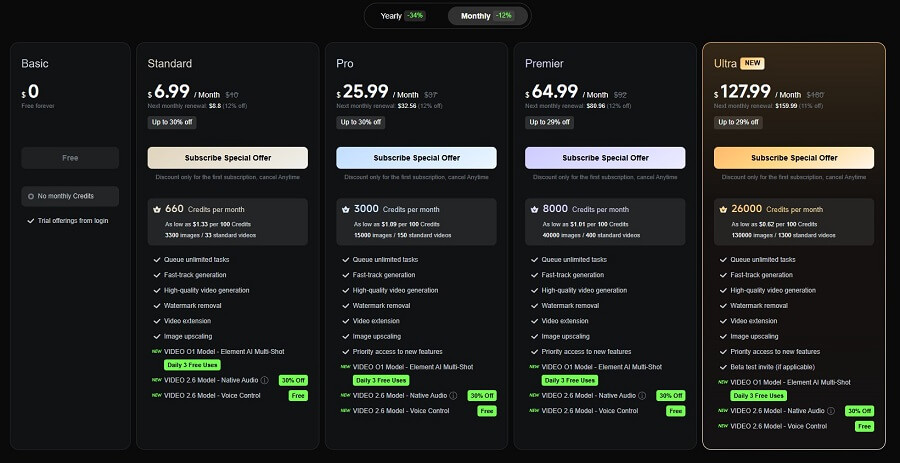Click the Free button on Basic plan
The height and width of the screenshot is (463, 900).
coord(70,158)
